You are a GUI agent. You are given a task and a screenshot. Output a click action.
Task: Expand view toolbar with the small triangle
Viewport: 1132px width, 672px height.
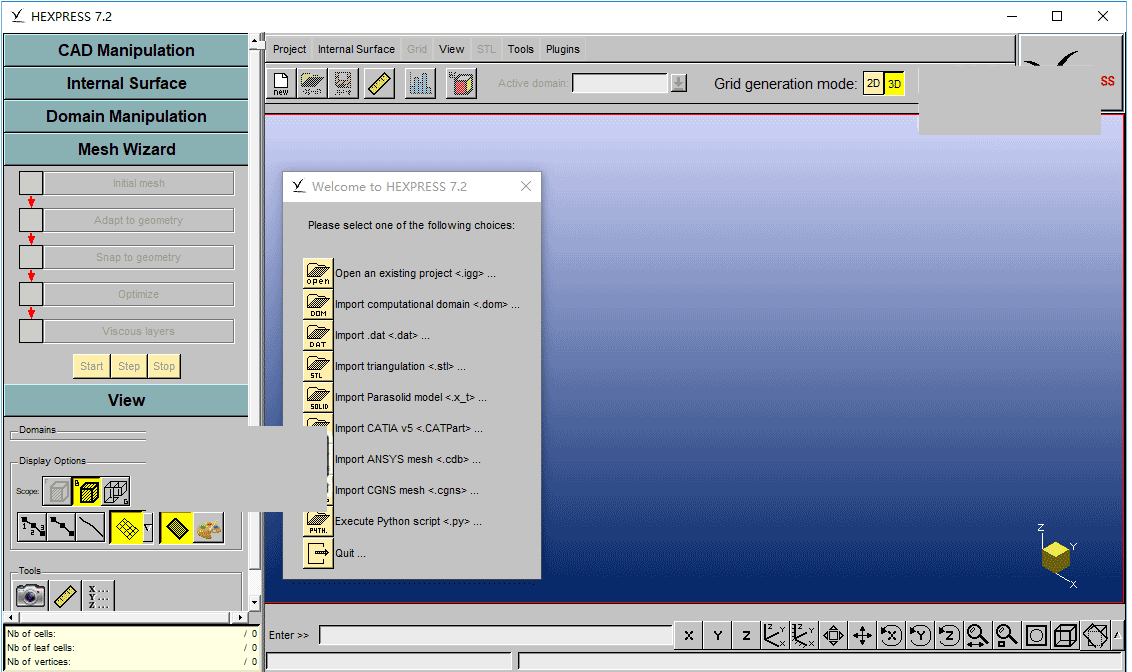coord(1117,635)
